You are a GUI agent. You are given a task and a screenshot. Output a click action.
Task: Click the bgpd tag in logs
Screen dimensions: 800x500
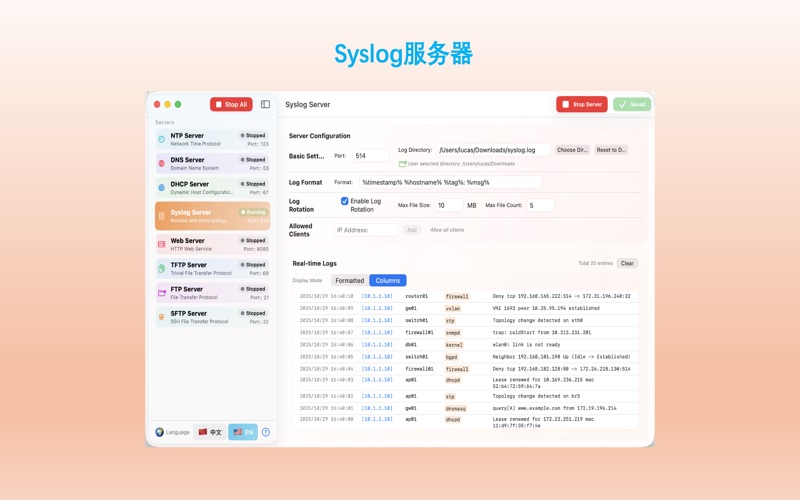452,357
